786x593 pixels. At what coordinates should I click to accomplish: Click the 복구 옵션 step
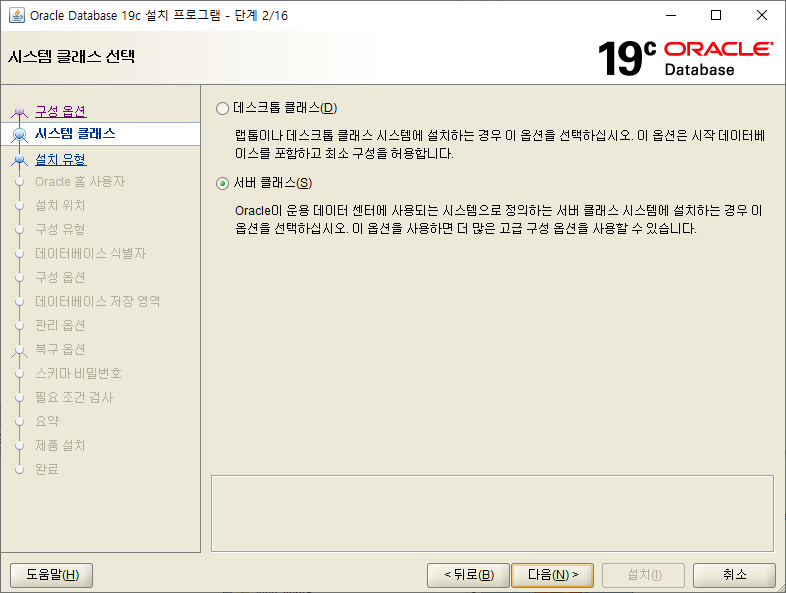coord(60,349)
